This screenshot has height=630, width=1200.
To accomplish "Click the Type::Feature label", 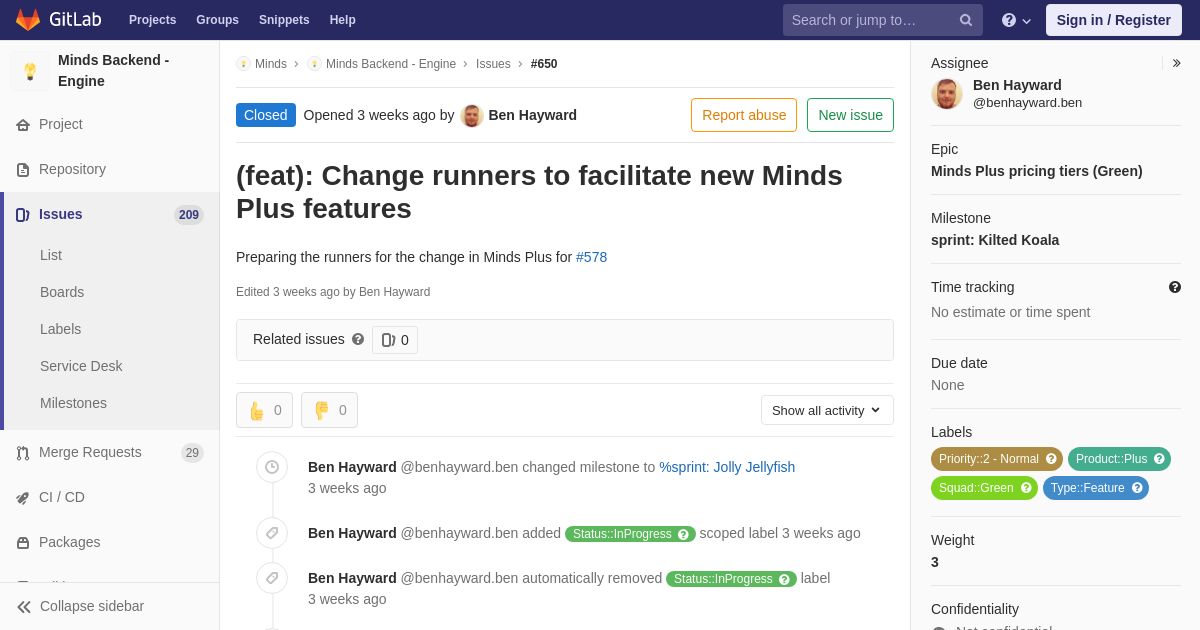I will click(x=1095, y=488).
